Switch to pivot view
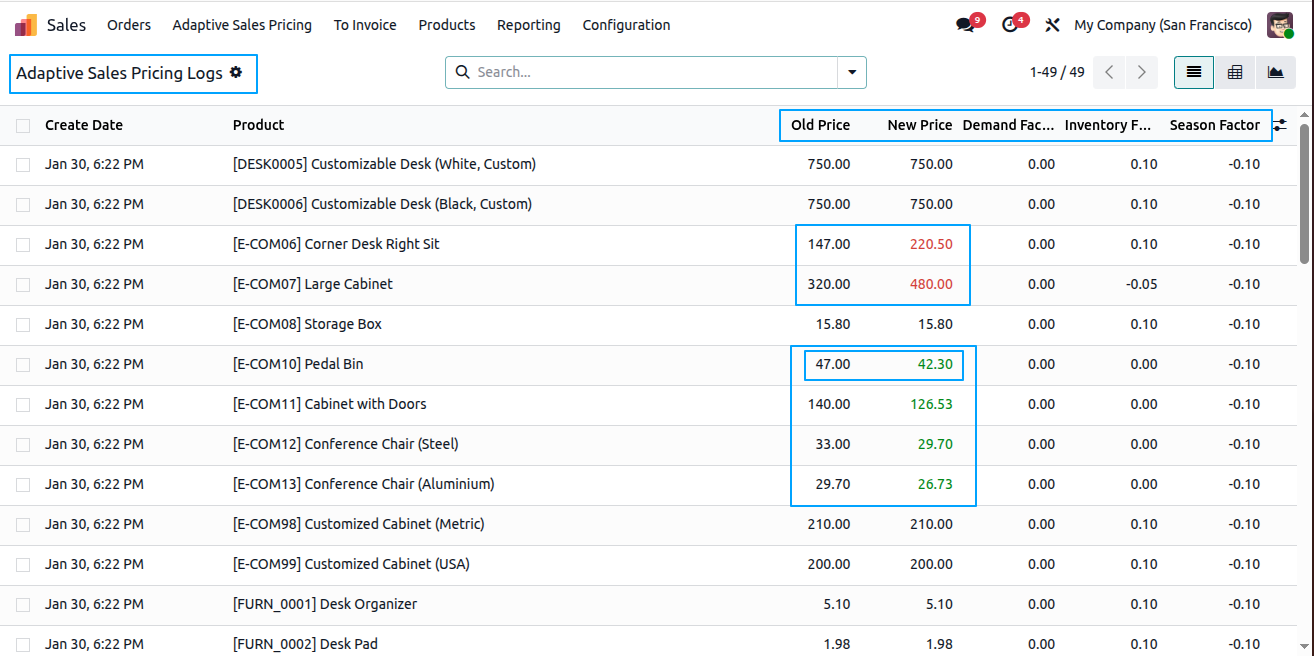Screen dimensions: 1314x656 (1235, 72)
